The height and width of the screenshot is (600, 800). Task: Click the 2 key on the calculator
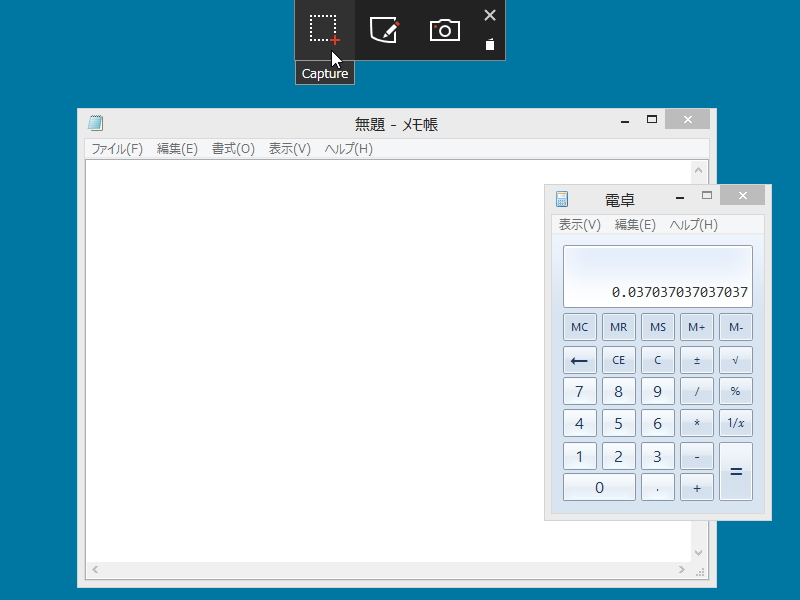point(618,456)
